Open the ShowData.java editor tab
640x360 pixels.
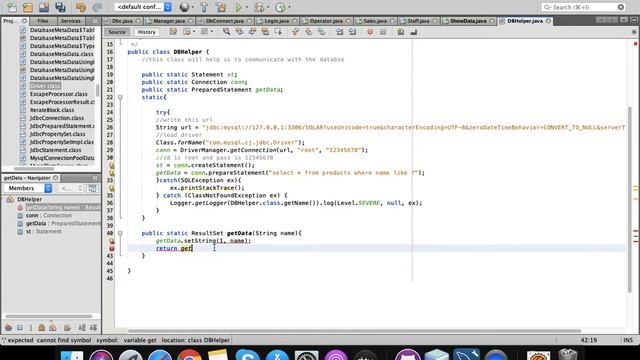tap(468, 21)
